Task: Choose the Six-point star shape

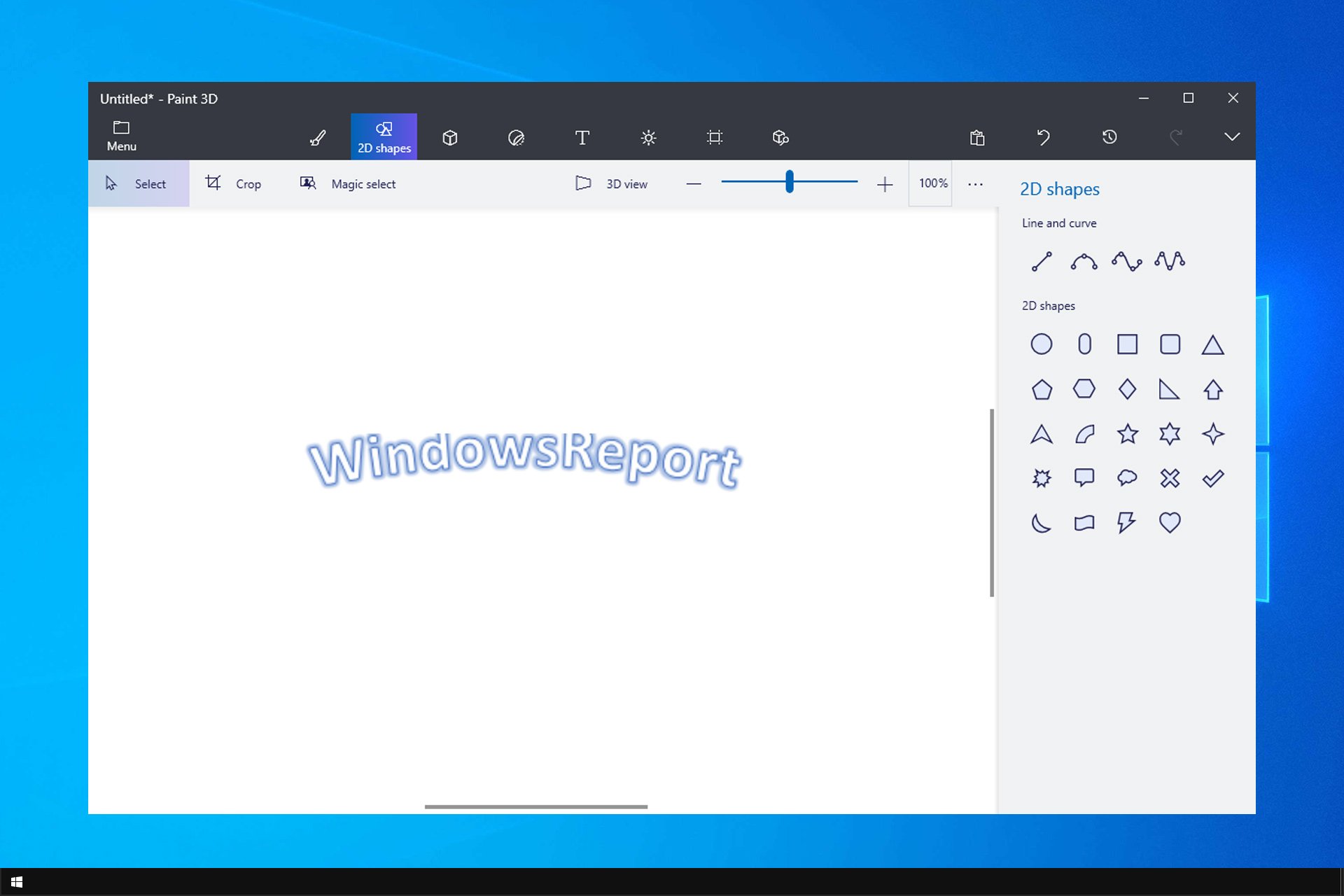Action: point(1170,434)
